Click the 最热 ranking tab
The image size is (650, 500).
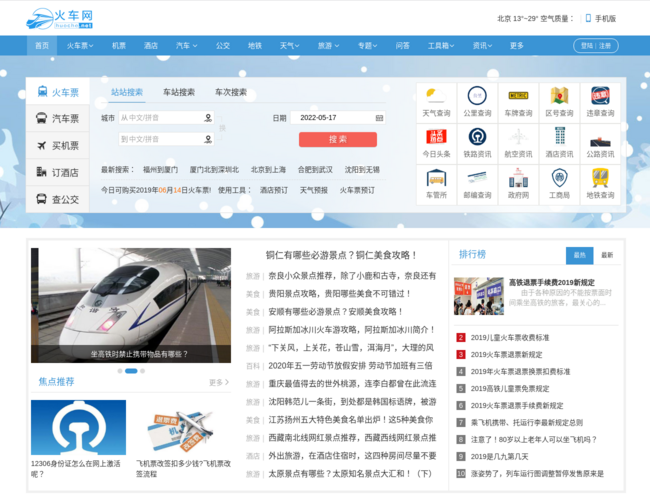(580, 255)
